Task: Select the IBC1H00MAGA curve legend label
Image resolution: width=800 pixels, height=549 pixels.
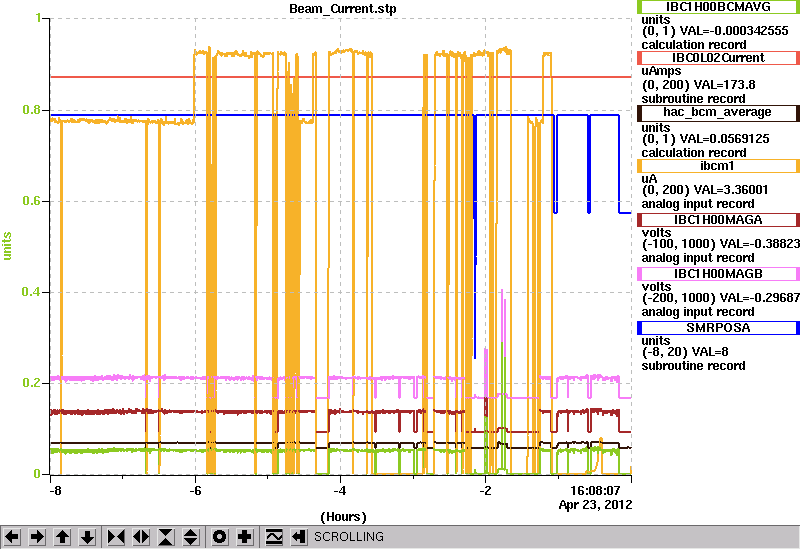Action: (717, 220)
